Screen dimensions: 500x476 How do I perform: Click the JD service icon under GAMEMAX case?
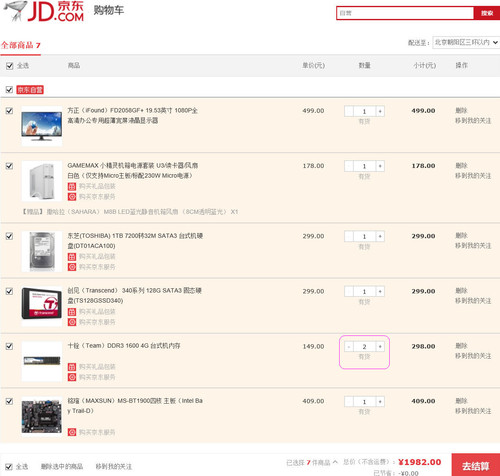point(72,197)
